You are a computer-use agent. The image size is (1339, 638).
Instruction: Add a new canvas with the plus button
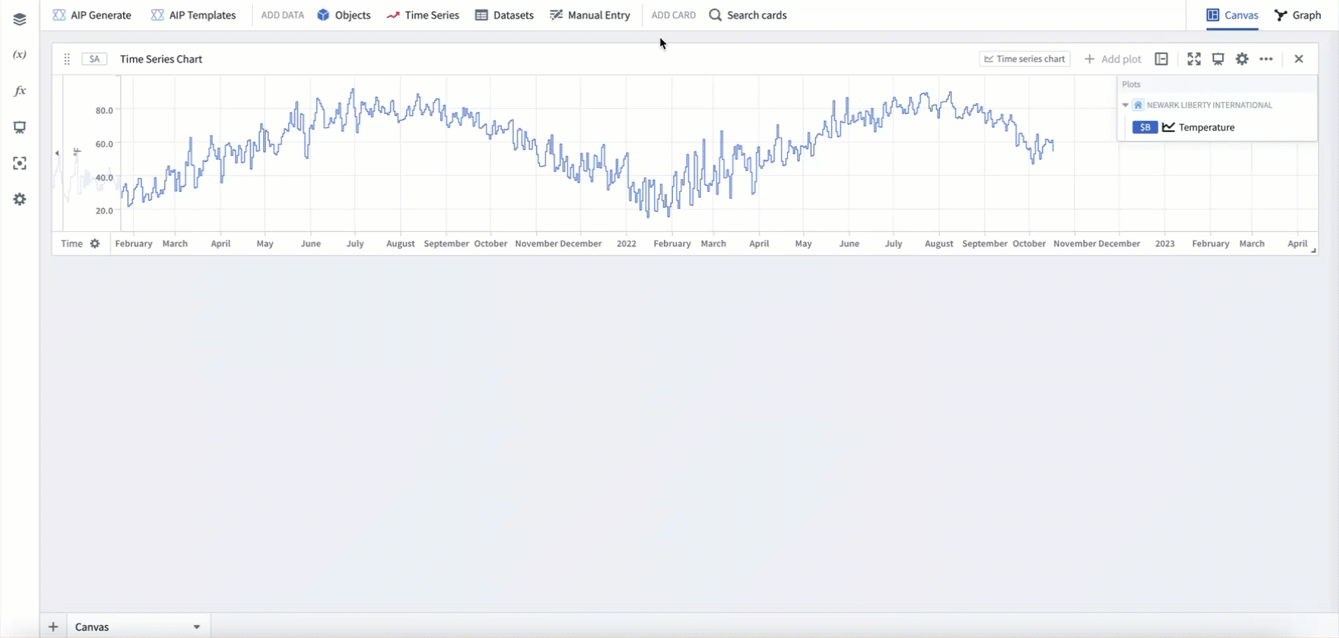point(53,627)
